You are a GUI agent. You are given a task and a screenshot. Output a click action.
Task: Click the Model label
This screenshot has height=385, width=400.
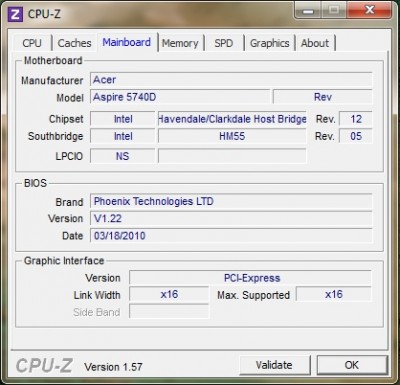pyautogui.click(x=70, y=98)
